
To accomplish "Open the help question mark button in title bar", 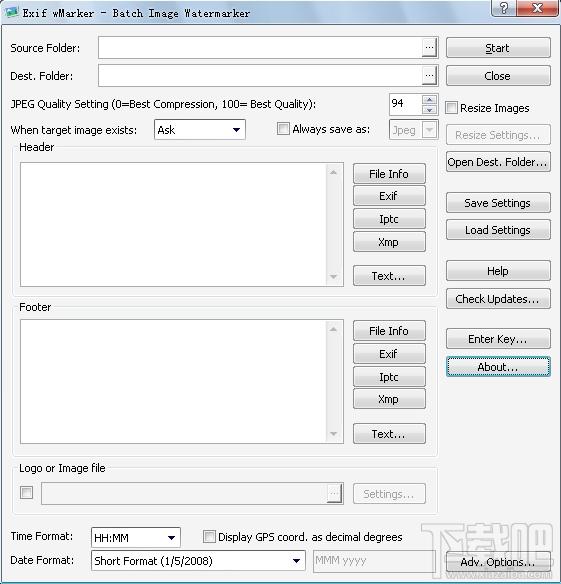I will tap(504, 8).
